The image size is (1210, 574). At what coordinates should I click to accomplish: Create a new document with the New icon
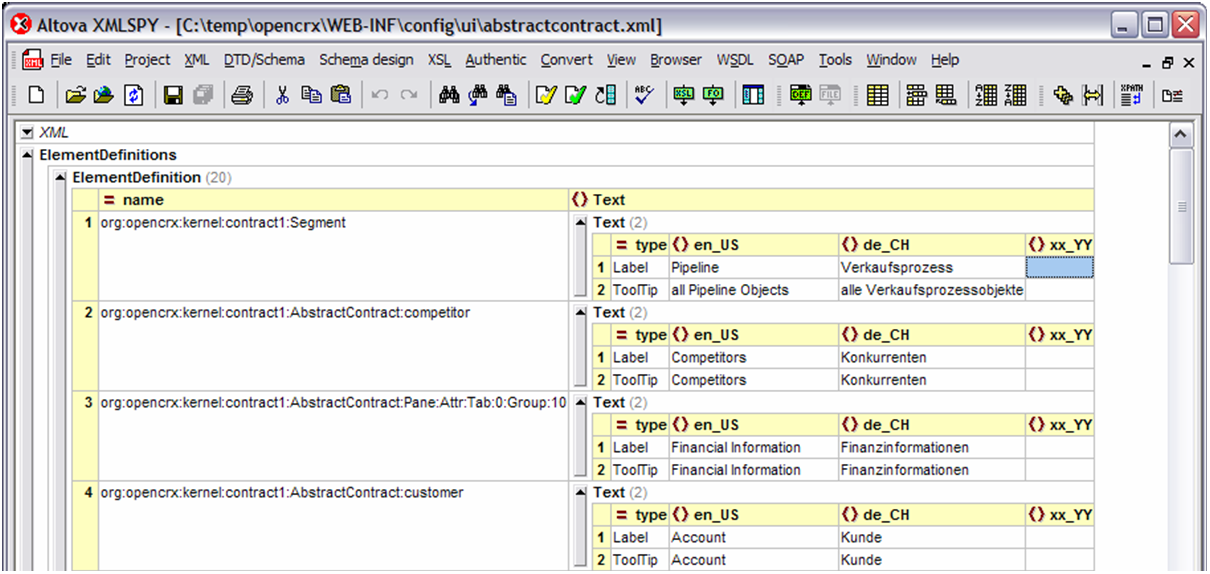(36, 95)
